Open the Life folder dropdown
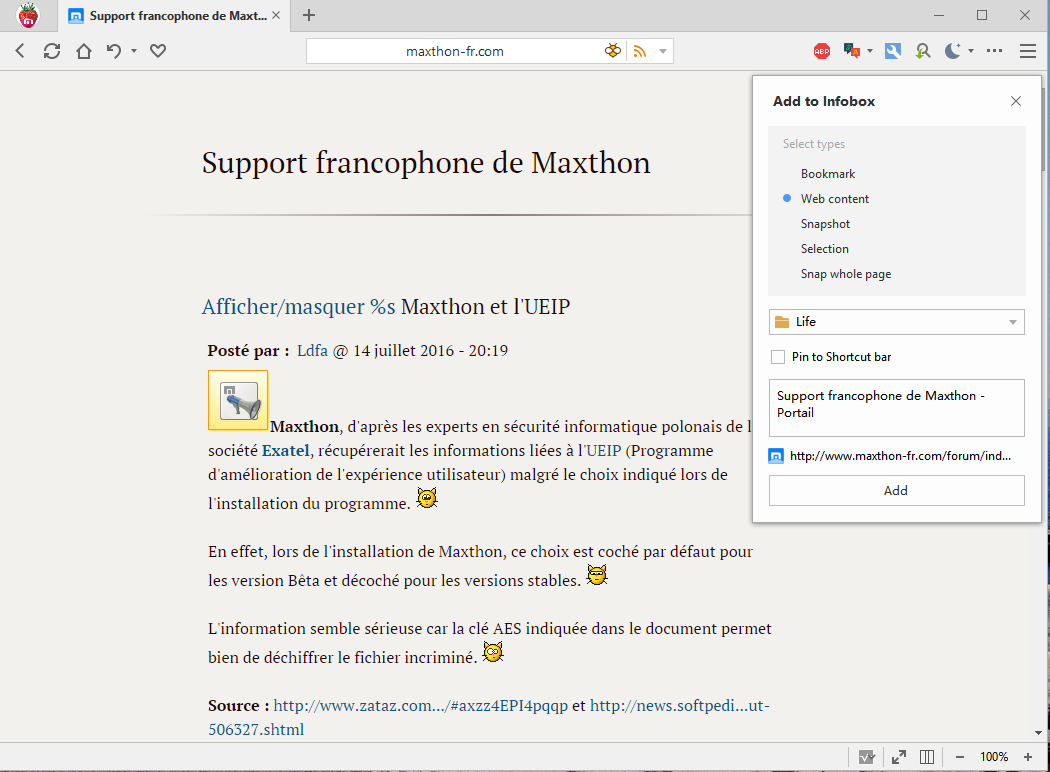 click(x=897, y=322)
